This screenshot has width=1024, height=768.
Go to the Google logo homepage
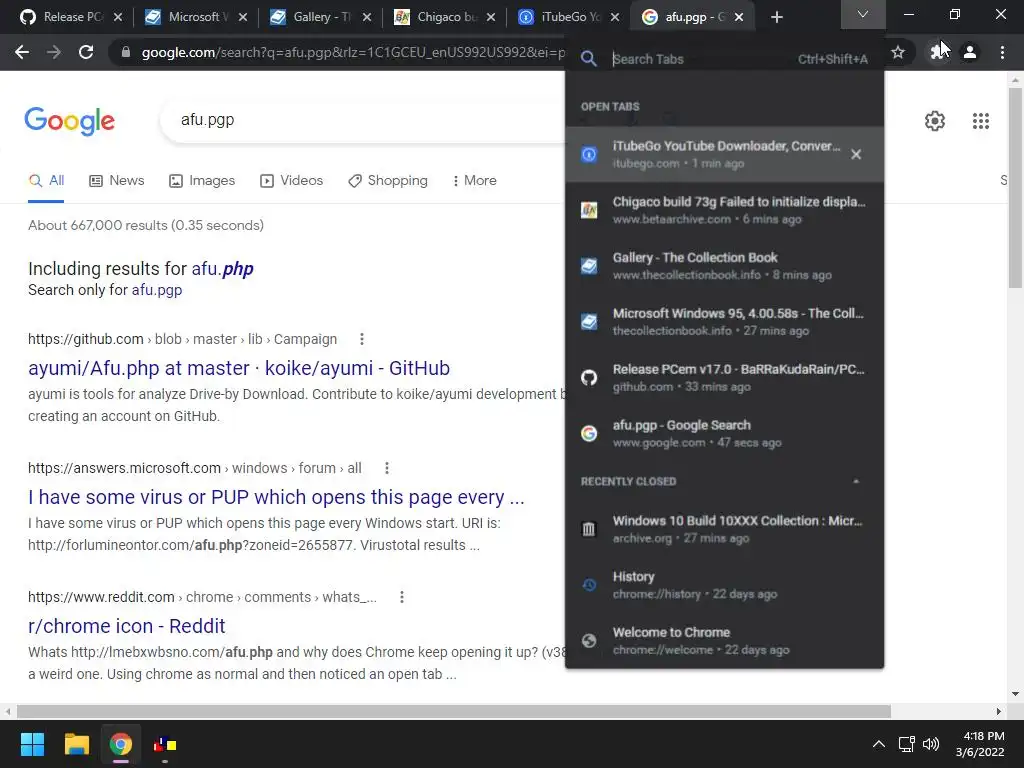(x=70, y=121)
